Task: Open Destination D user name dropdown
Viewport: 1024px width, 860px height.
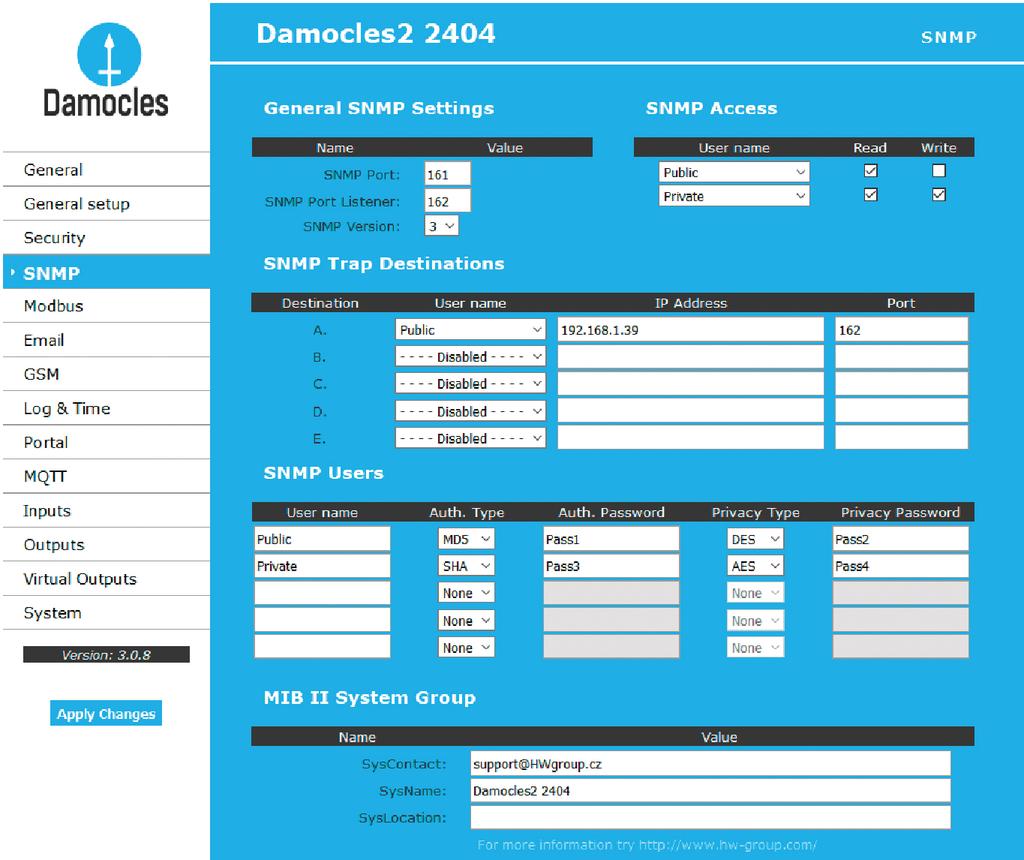Action: click(470, 411)
